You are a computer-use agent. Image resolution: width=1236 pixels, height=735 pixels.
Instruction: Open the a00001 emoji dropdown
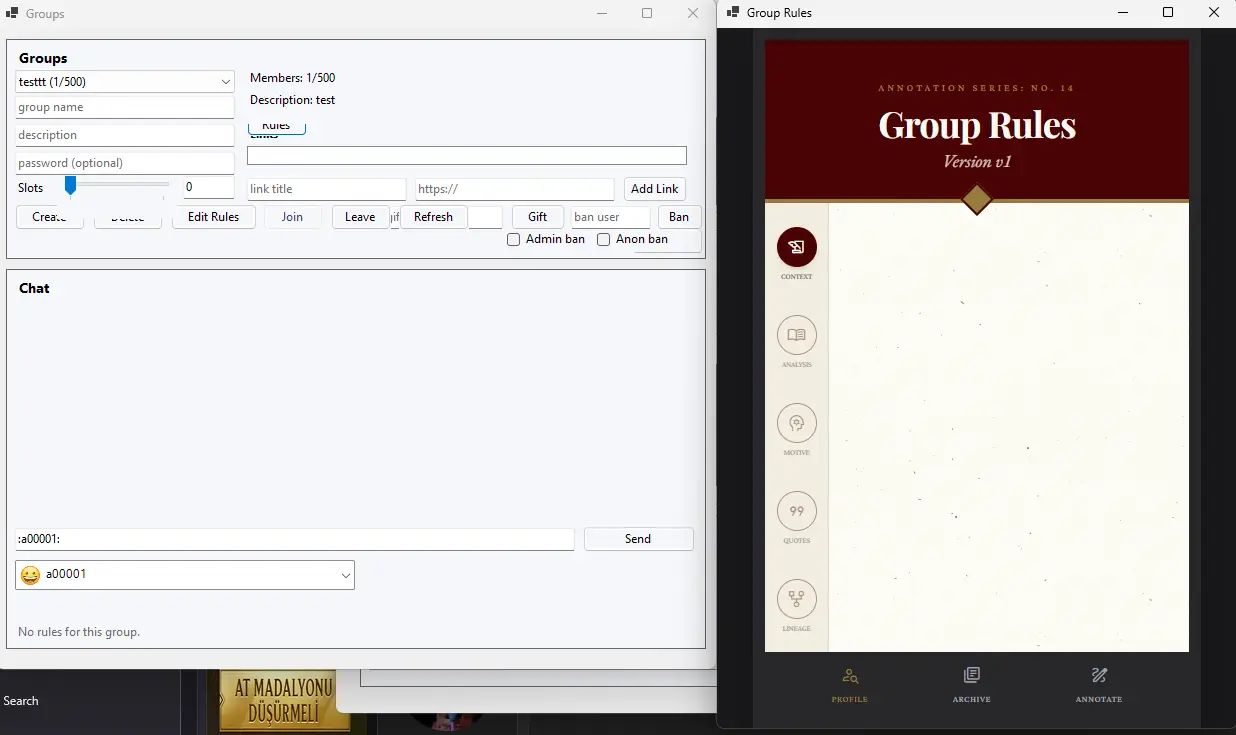(x=345, y=575)
